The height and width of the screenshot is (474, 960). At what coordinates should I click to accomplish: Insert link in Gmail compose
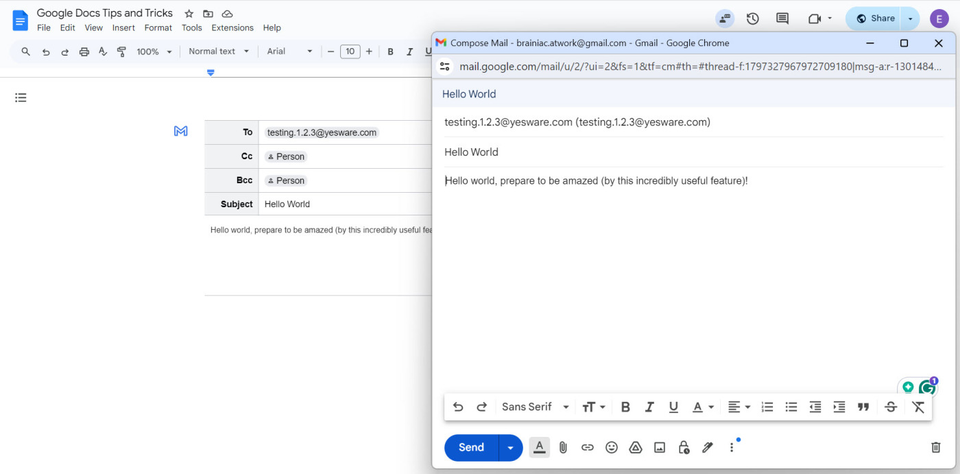pos(587,448)
